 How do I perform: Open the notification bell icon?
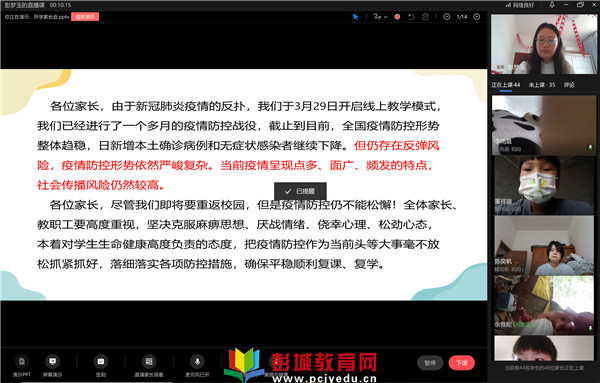point(552,5)
